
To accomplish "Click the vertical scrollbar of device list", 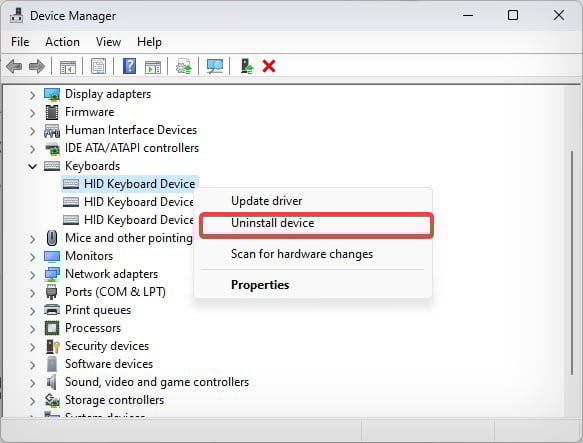I will (572, 262).
